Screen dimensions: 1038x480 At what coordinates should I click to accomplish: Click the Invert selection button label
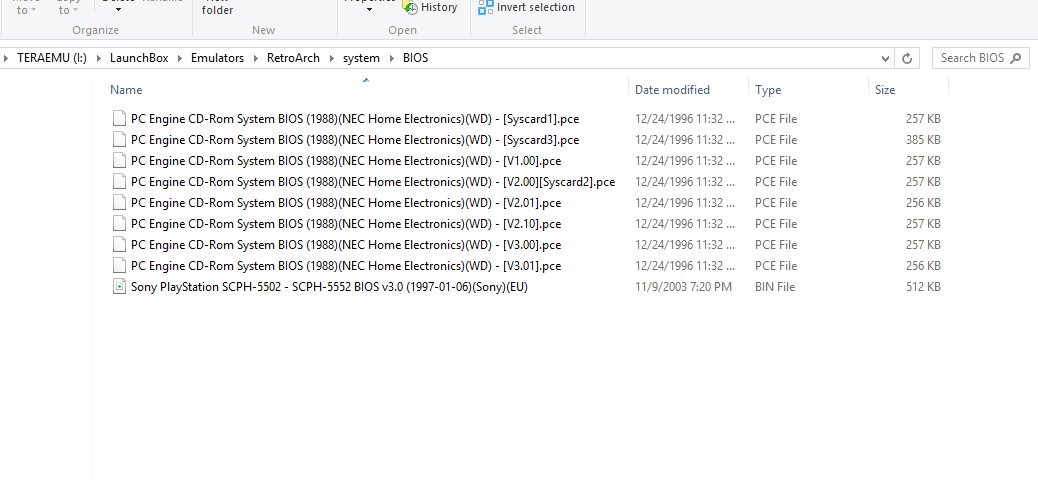click(x=536, y=7)
